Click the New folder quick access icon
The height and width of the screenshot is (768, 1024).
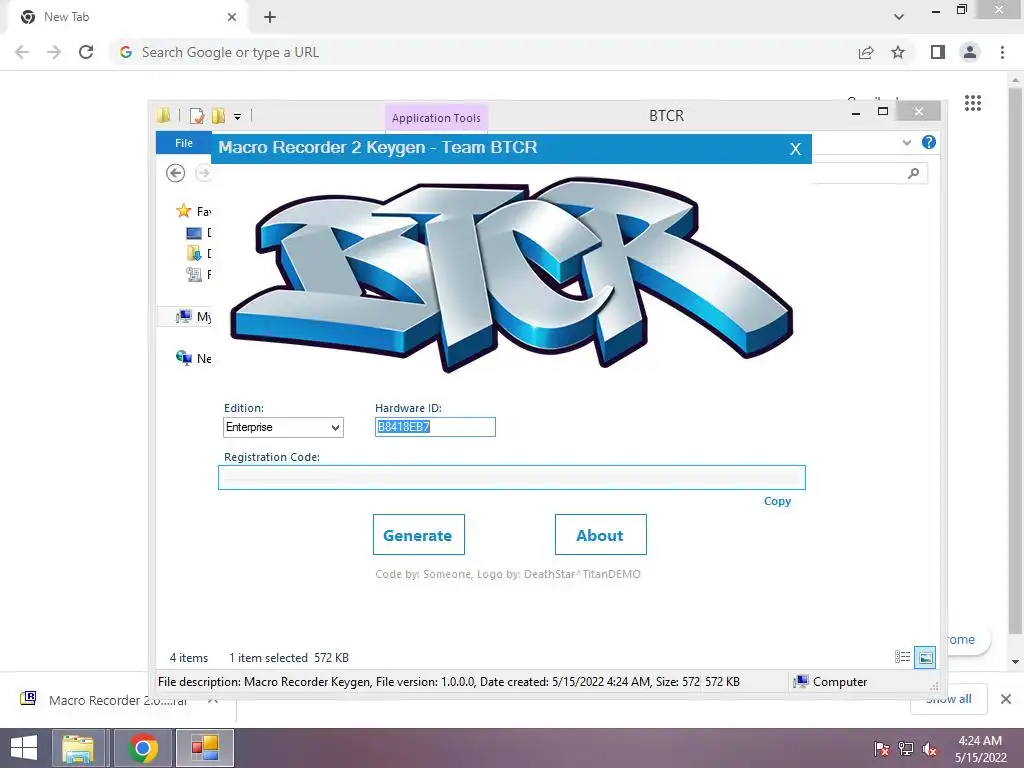click(x=218, y=116)
